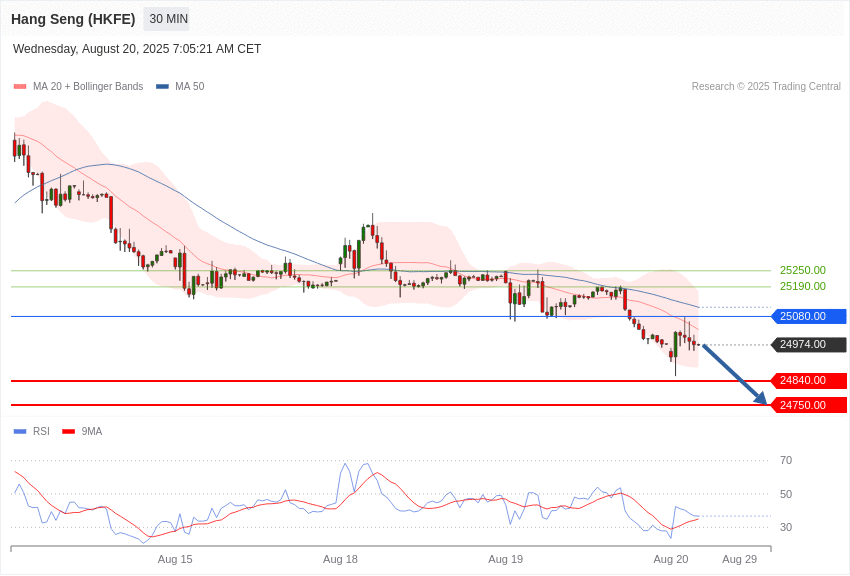Viewport: 850px width, 576px height.
Task: Click the 25190.00 resistance level label
Action: coord(802,286)
